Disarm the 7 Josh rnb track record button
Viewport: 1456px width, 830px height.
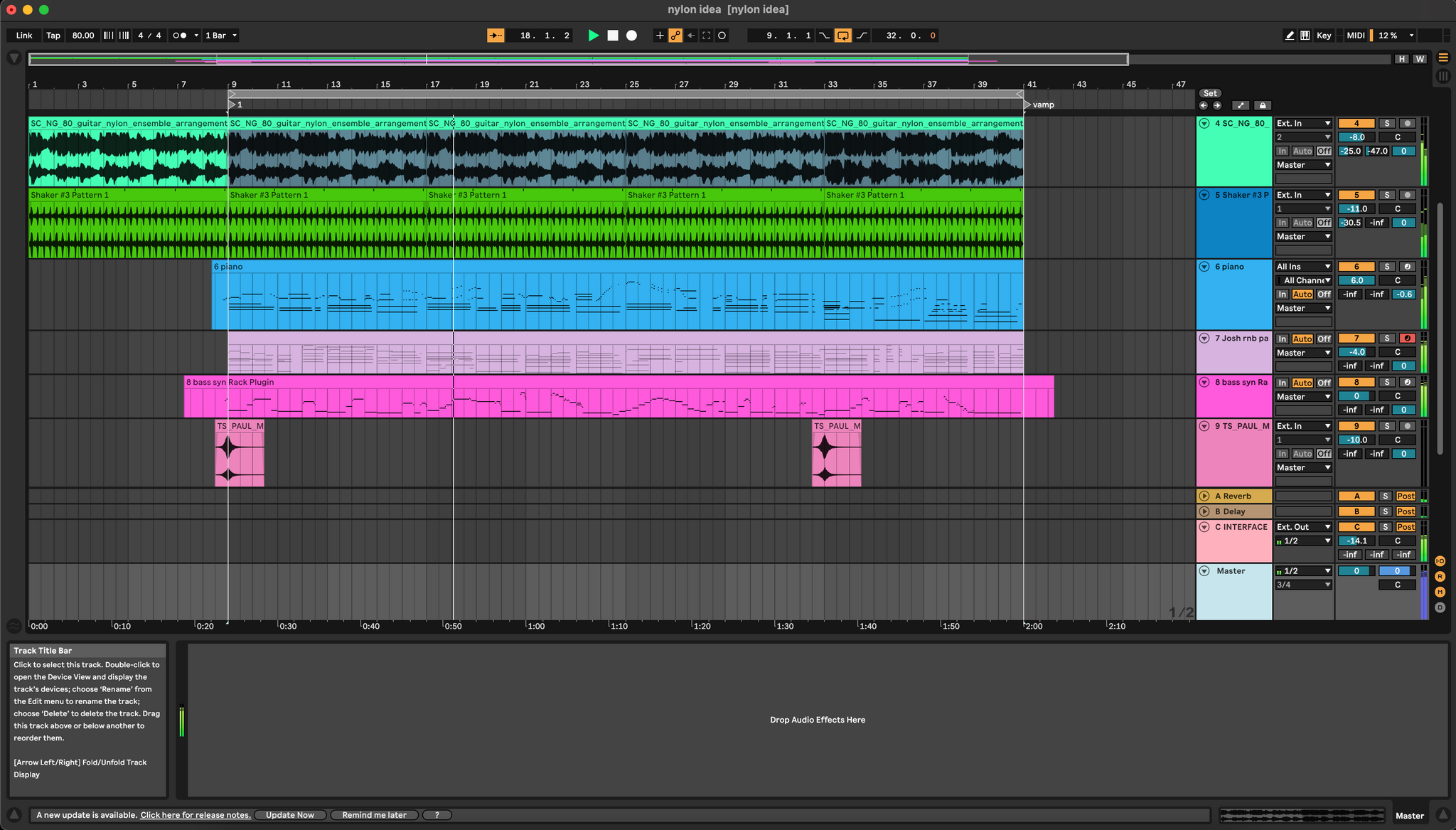1407,339
